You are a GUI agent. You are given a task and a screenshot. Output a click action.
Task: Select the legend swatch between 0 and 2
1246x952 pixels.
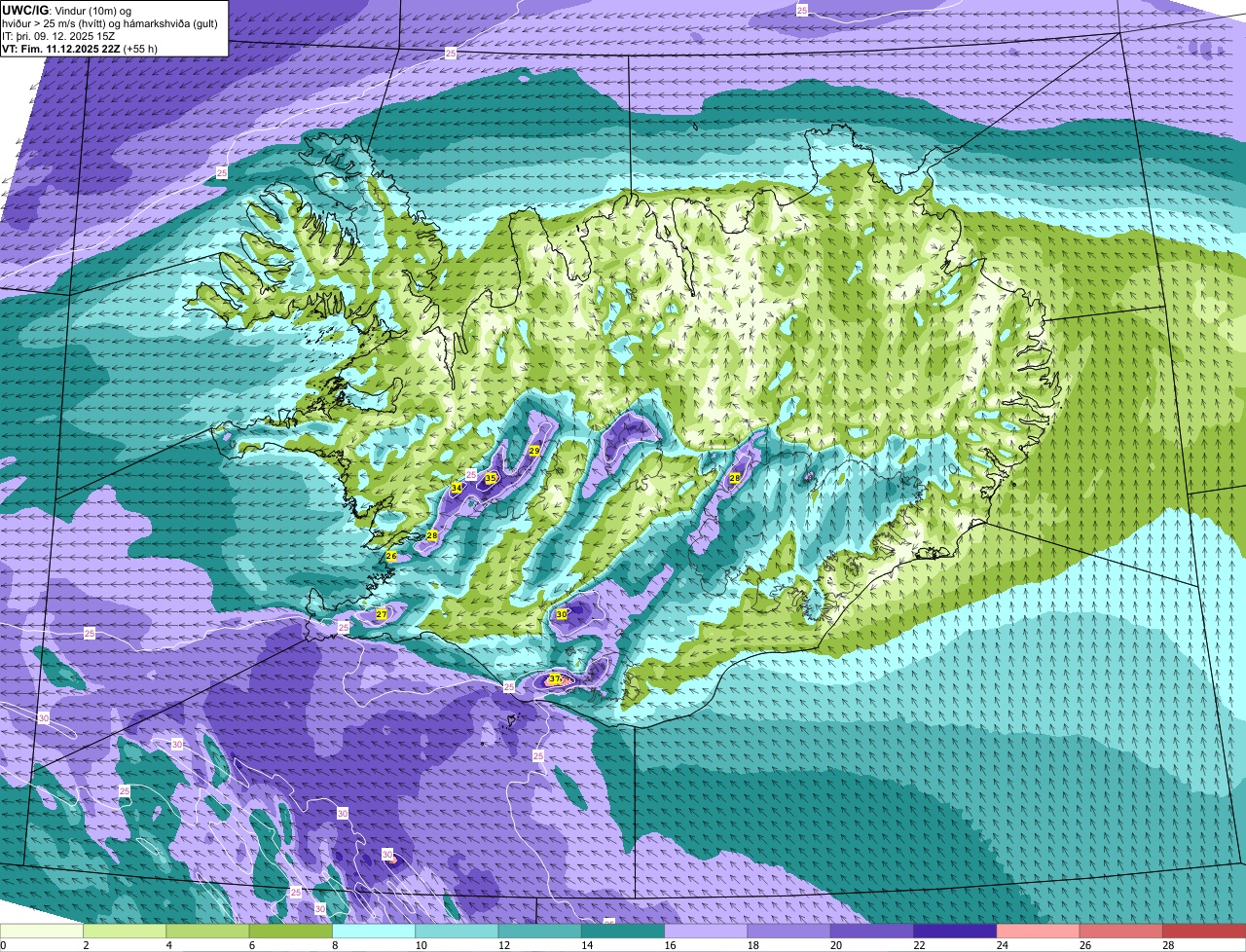tap(42, 932)
